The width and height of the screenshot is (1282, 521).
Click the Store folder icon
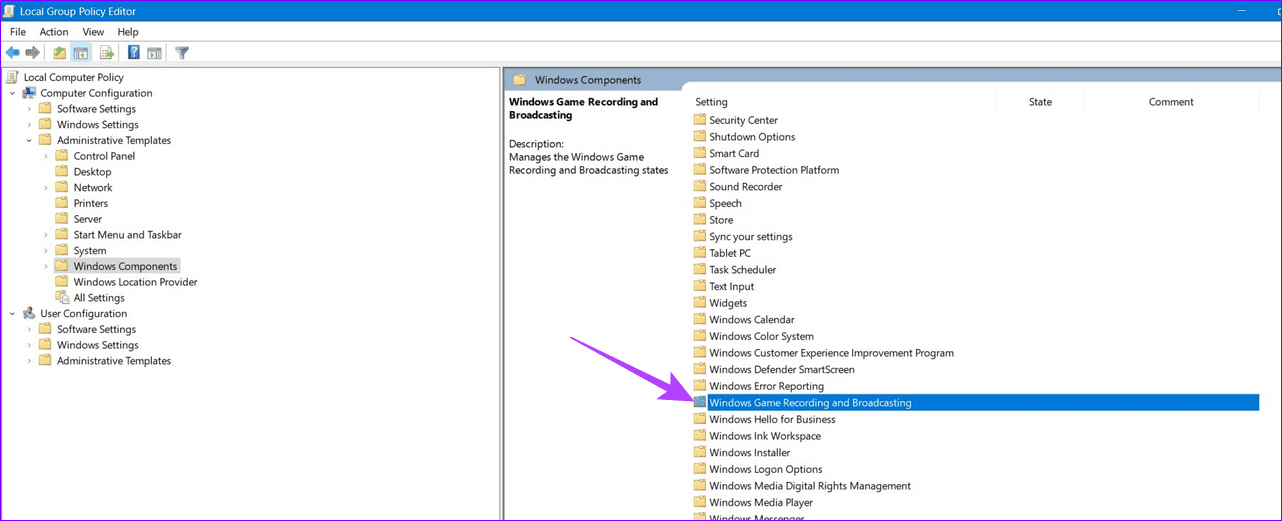tap(700, 220)
